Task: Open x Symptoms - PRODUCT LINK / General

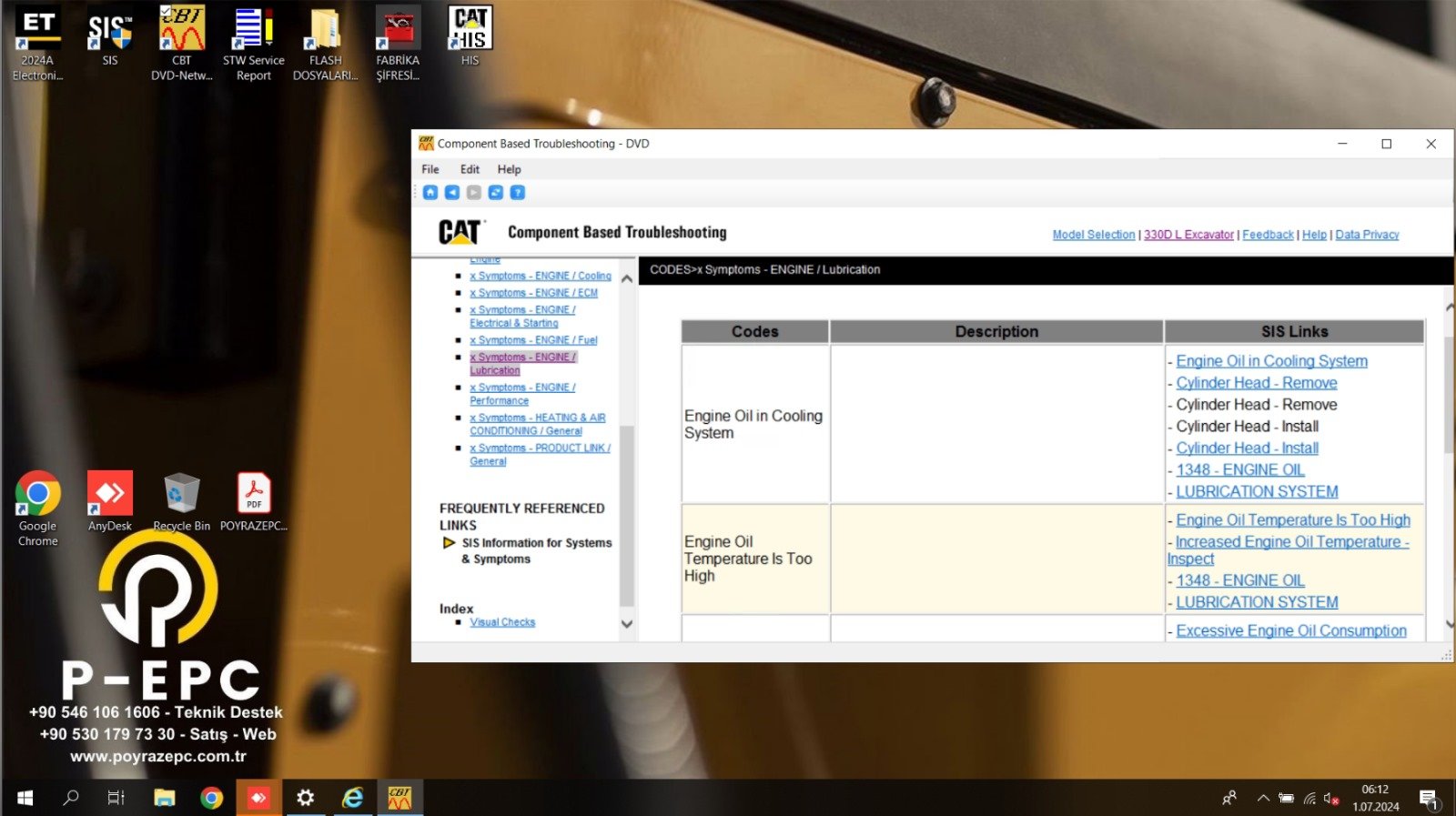Action: pos(540,454)
